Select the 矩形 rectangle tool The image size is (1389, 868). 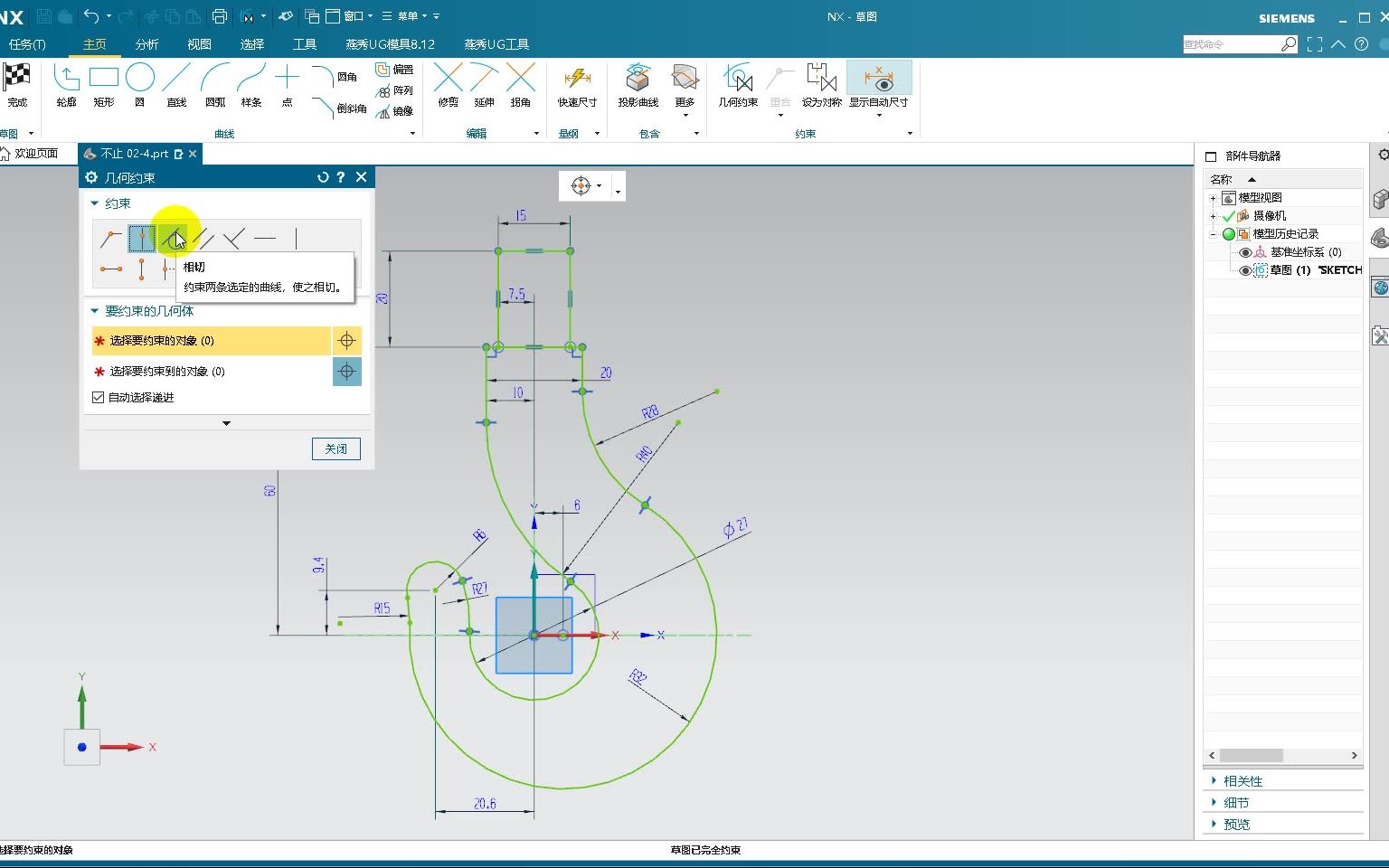[x=104, y=85]
